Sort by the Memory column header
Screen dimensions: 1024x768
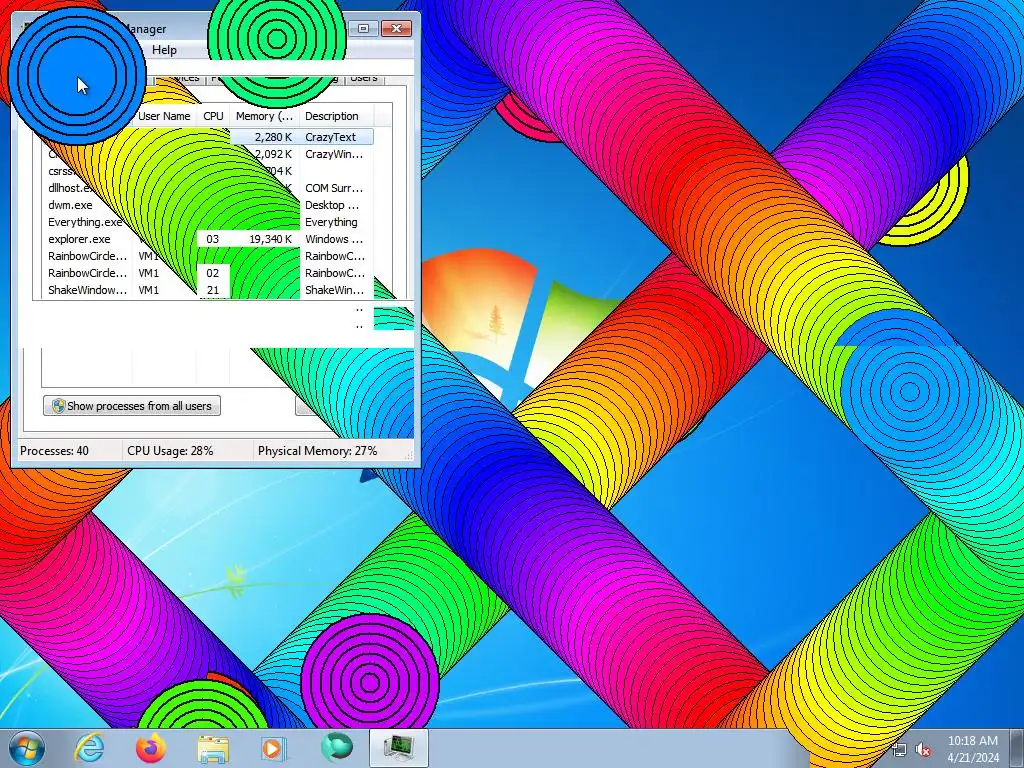pos(264,116)
